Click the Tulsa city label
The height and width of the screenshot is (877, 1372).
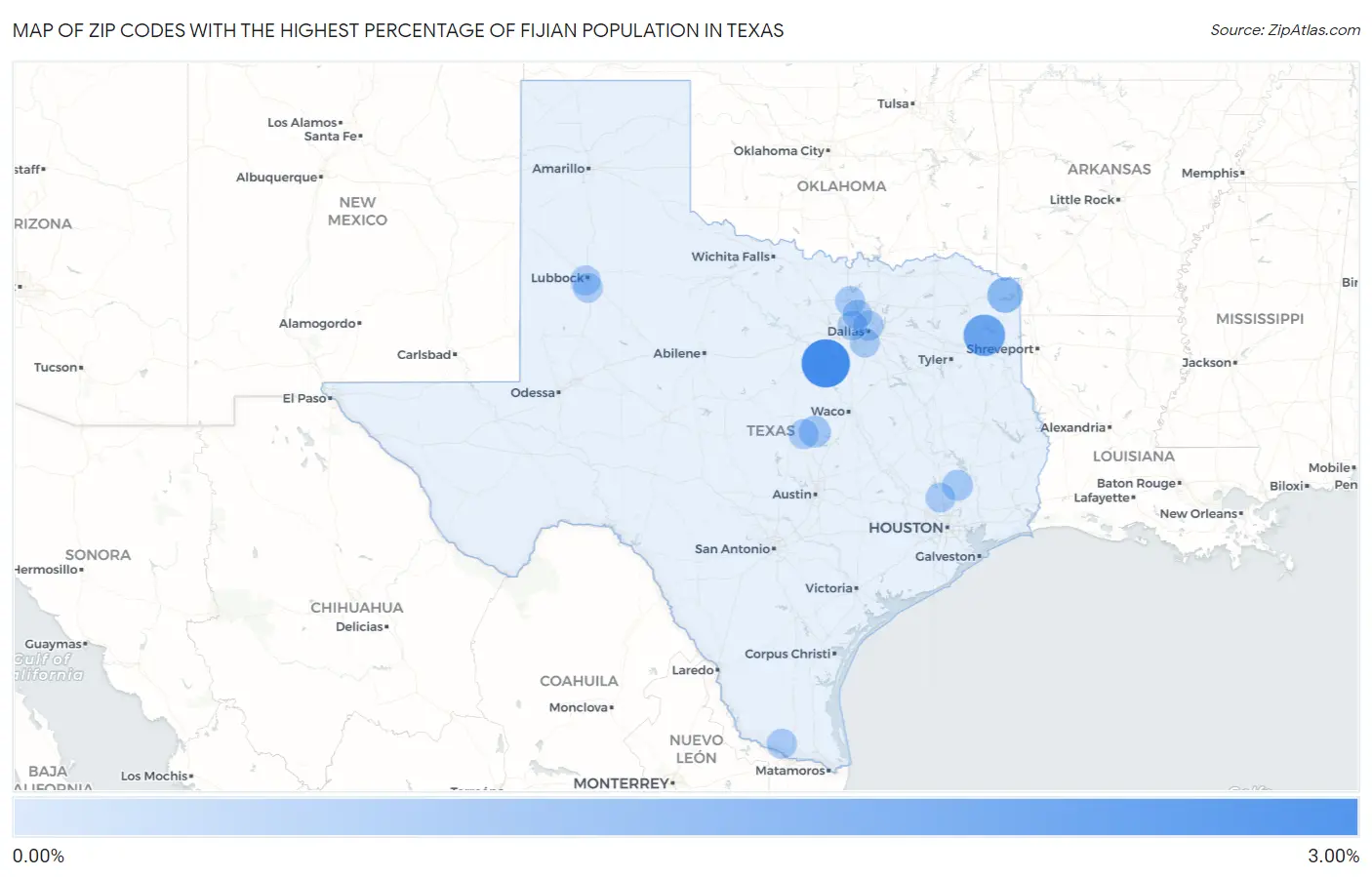(x=893, y=103)
